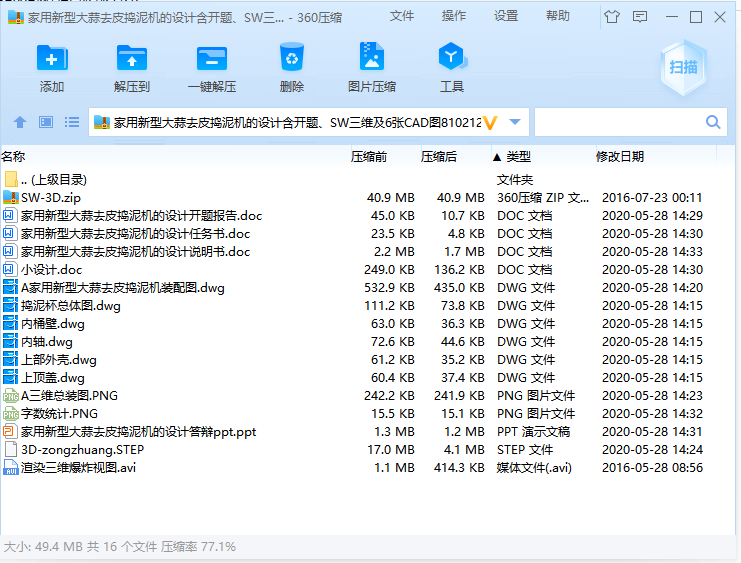Click file name 渲染三维爆炸视图.avi
This screenshot has width=741, height=563.
(78, 467)
